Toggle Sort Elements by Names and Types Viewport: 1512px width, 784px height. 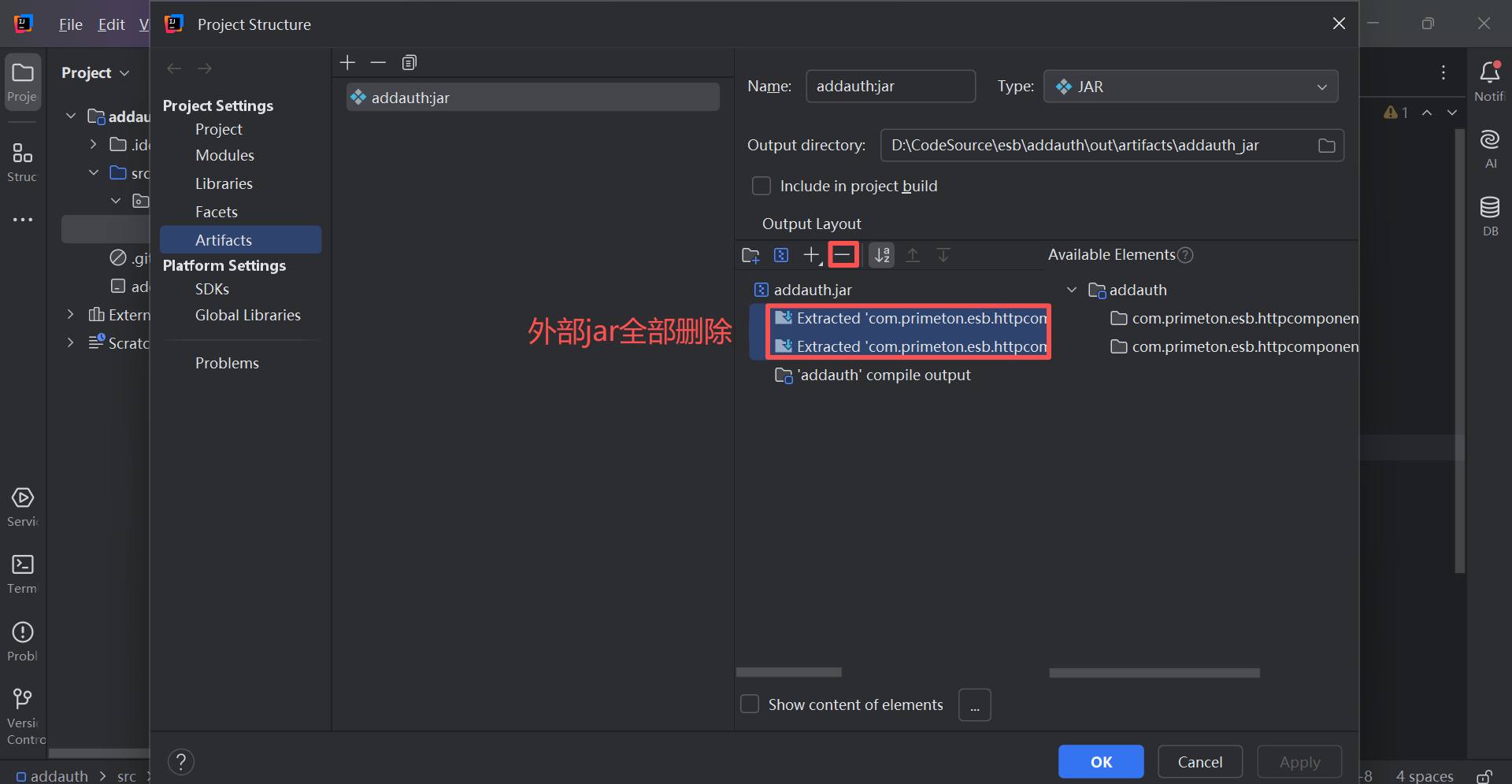[x=882, y=255]
